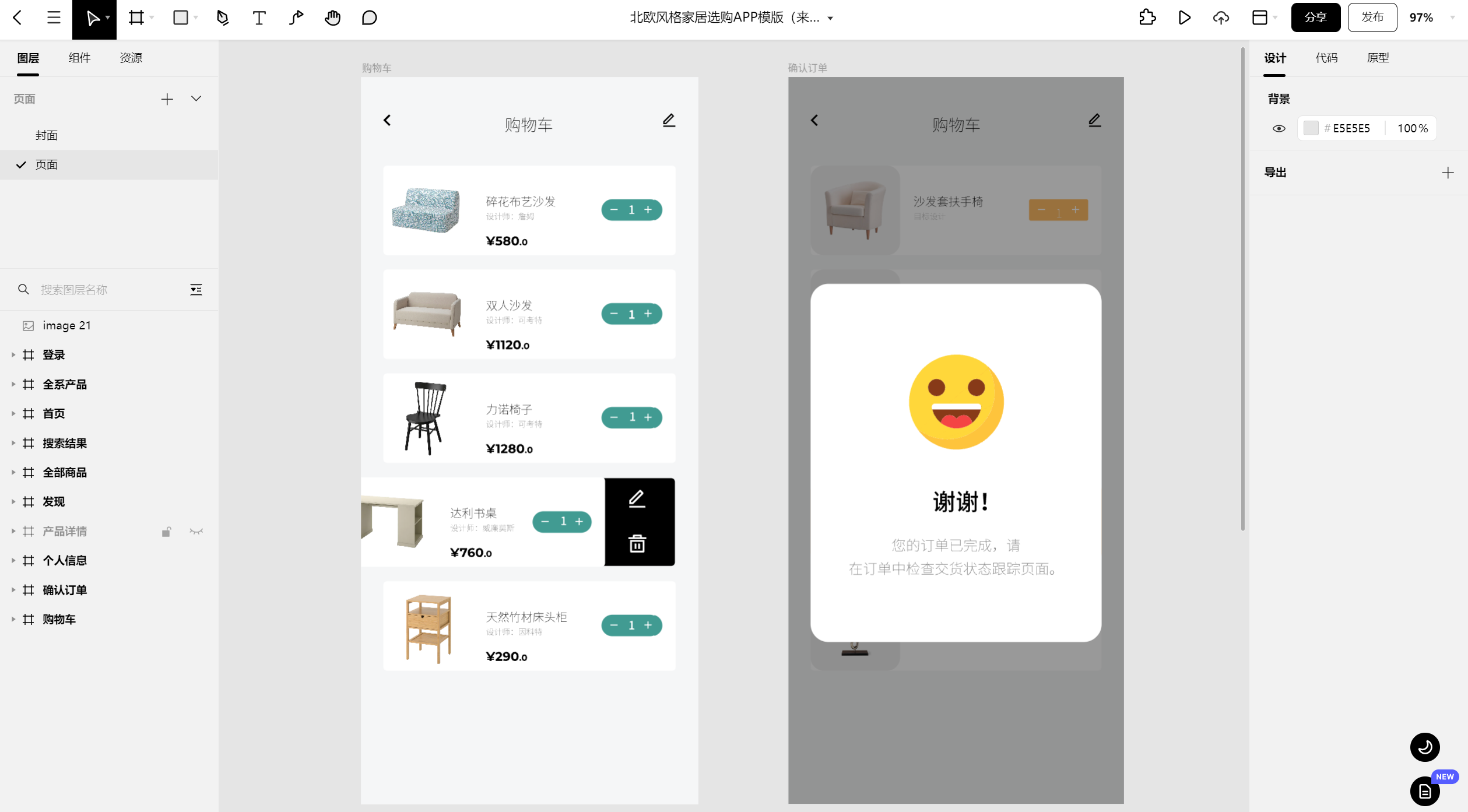Select the 个人信息 layer
This screenshot has height=812, width=1468.
point(109,560)
